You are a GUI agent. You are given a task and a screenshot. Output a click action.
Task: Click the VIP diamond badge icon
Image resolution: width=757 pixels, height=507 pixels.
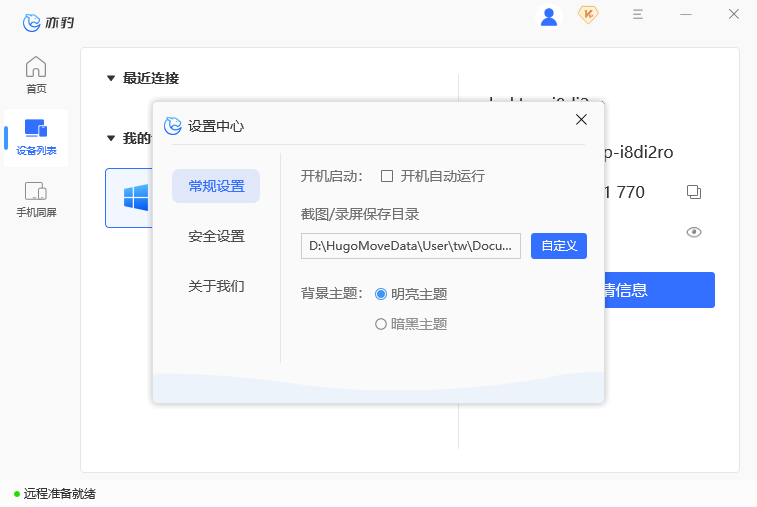point(588,14)
